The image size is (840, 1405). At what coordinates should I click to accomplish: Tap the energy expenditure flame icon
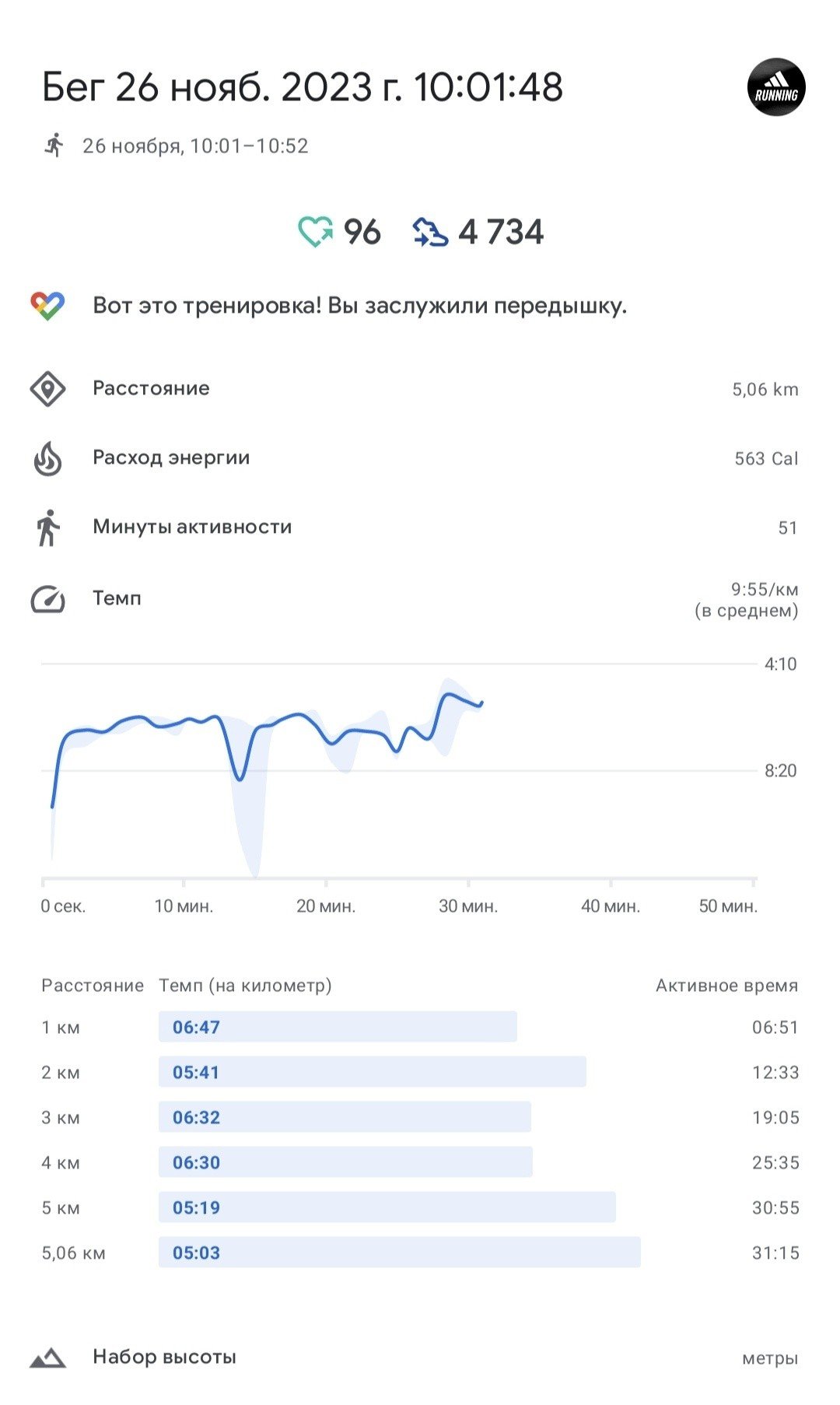(x=47, y=458)
